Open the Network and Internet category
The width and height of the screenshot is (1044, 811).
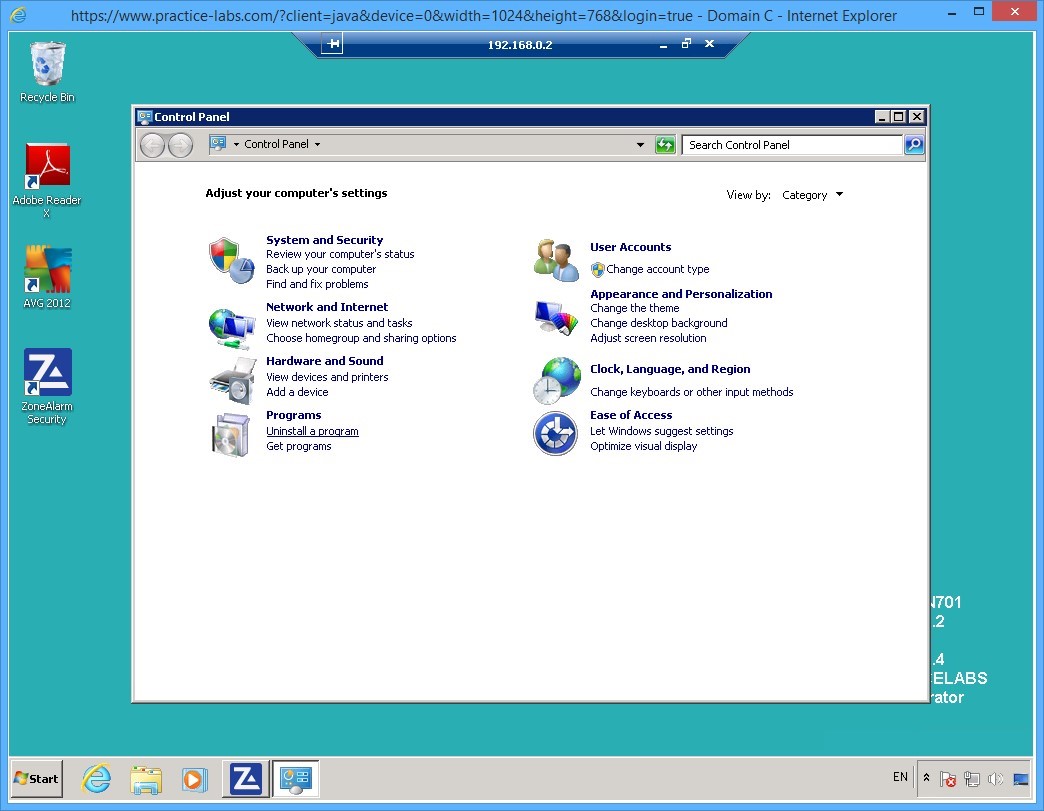point(326,307)
